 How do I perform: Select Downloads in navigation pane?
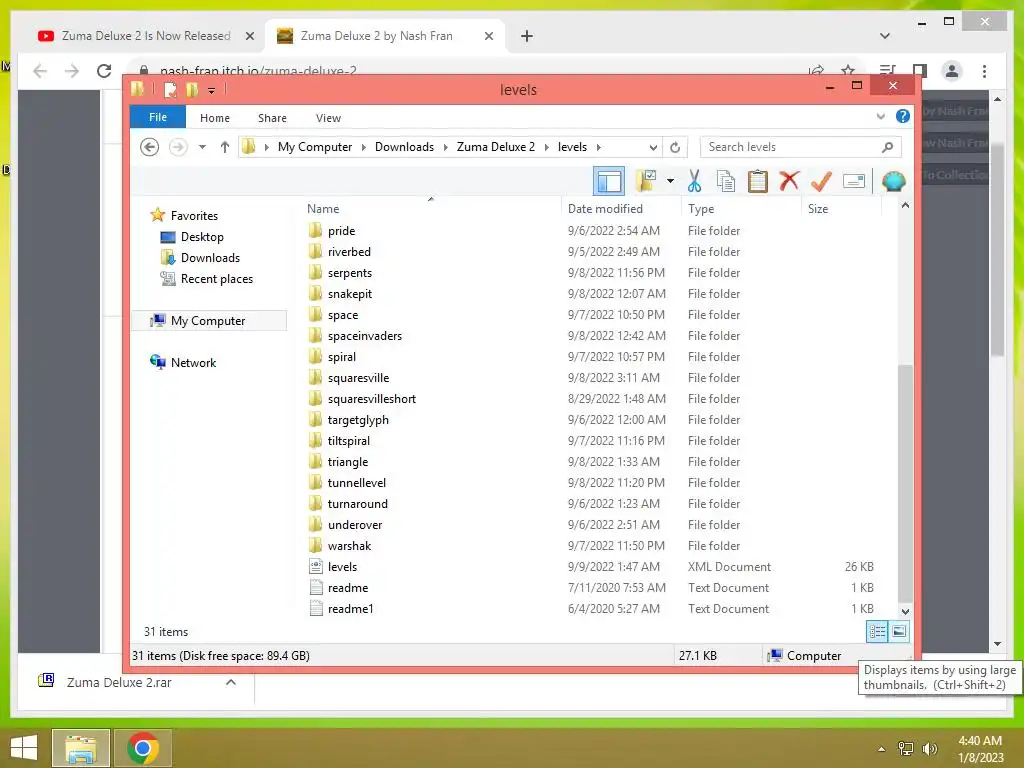pos(210,257)
